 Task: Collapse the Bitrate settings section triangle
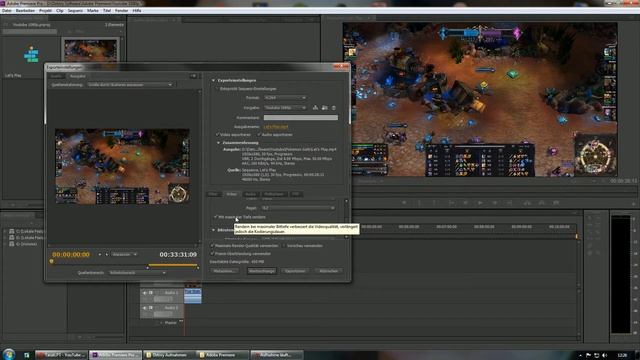[x=213, y=230]
